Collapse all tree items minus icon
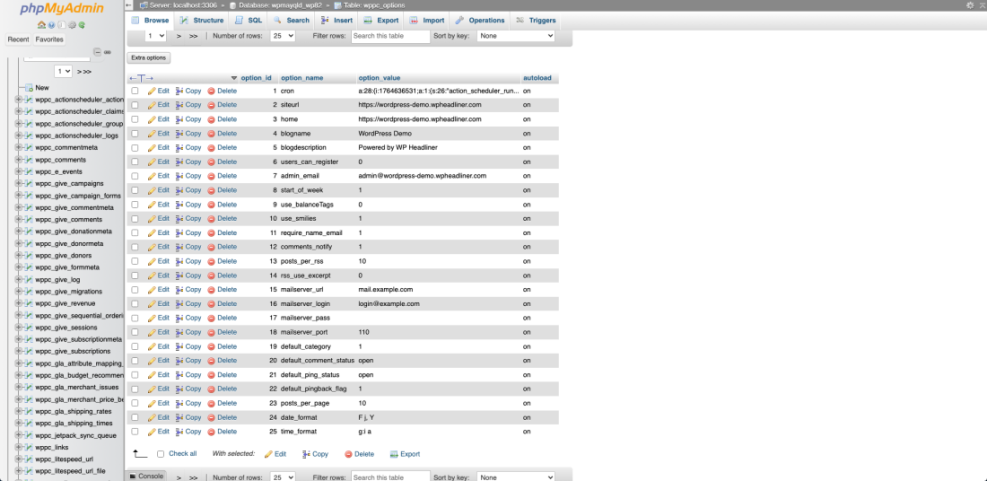 (98, 52)
